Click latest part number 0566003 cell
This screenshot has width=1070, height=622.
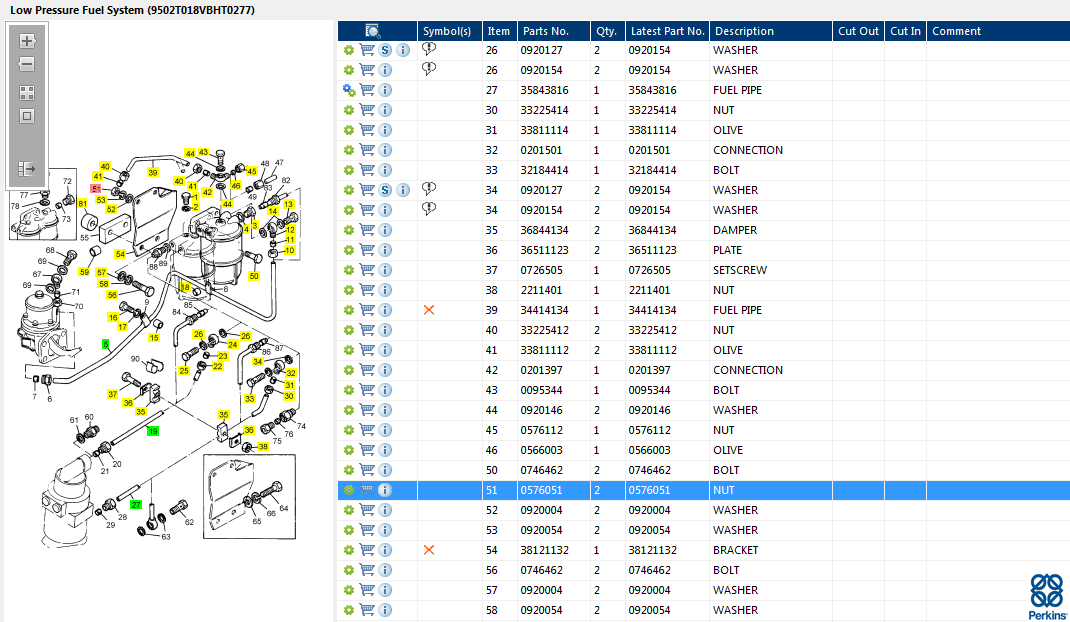(650, 450)
